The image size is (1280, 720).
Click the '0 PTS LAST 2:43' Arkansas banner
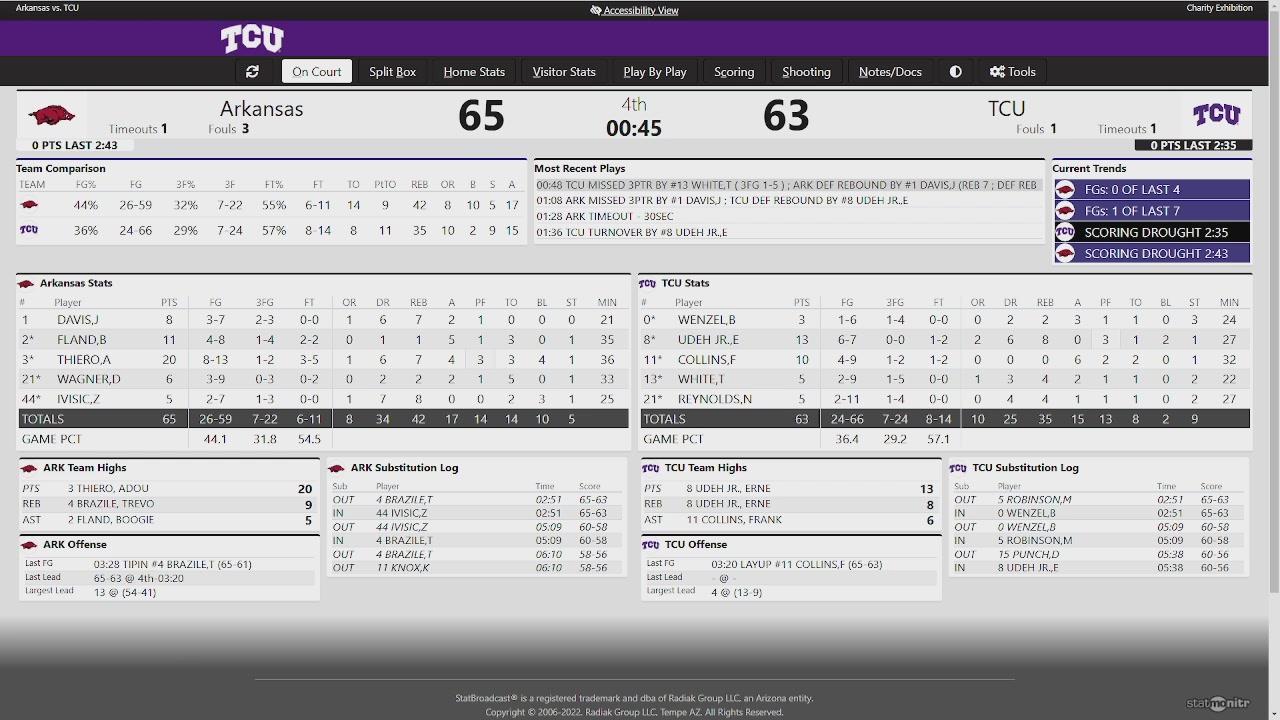75,146
